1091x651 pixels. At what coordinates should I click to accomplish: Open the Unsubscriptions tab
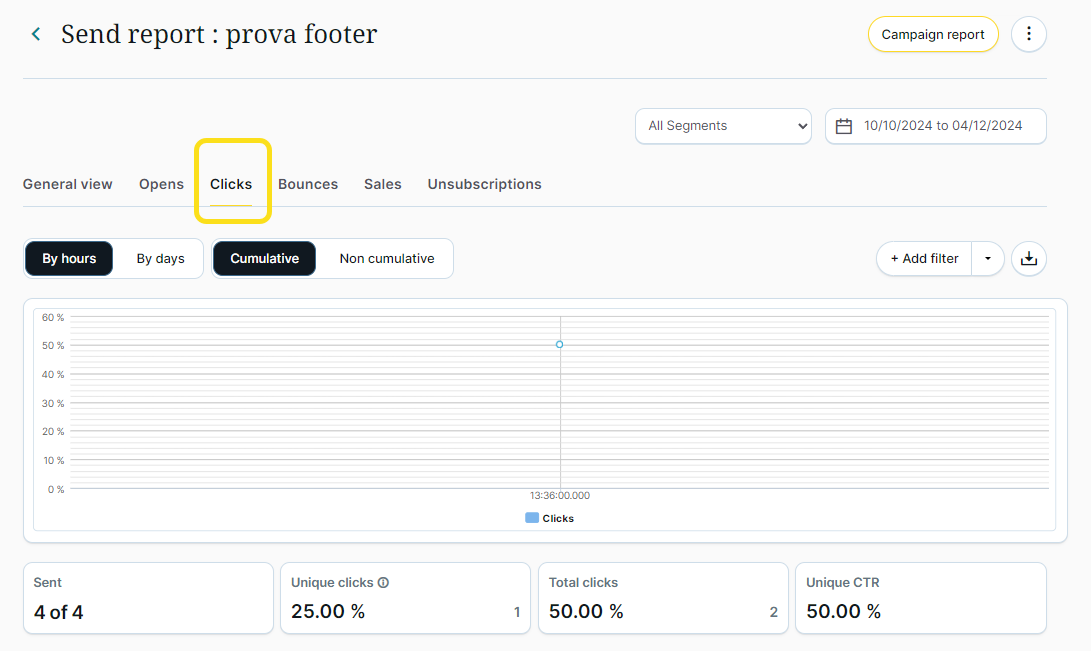(x=484, y=184)
